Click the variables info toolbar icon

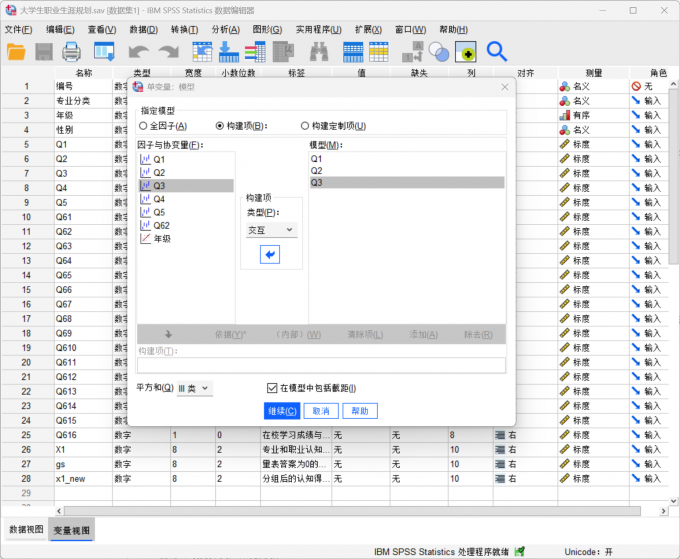point(255,52)
